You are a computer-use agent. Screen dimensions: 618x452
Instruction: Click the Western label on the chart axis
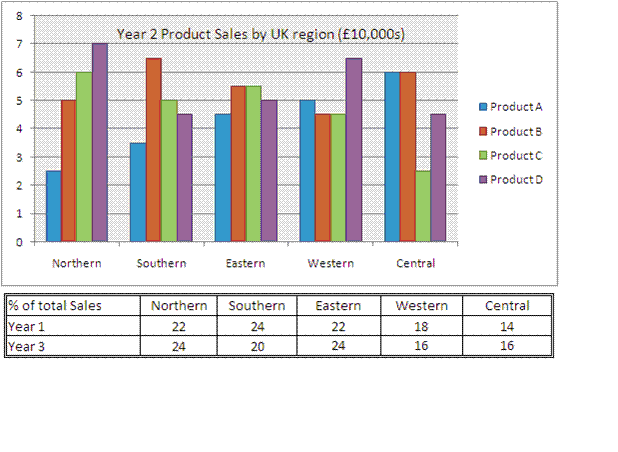tap(330, 263)
